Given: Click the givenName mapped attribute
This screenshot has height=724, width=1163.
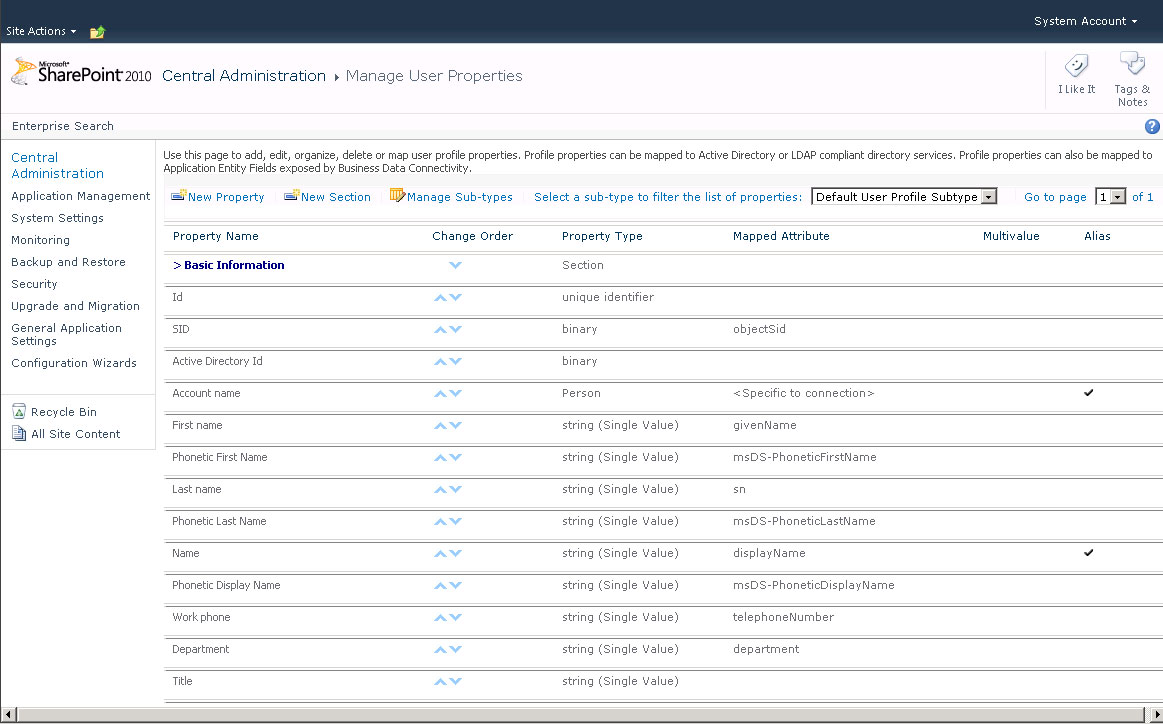Looking at the screenshot, I should click(x=765, y=425).
